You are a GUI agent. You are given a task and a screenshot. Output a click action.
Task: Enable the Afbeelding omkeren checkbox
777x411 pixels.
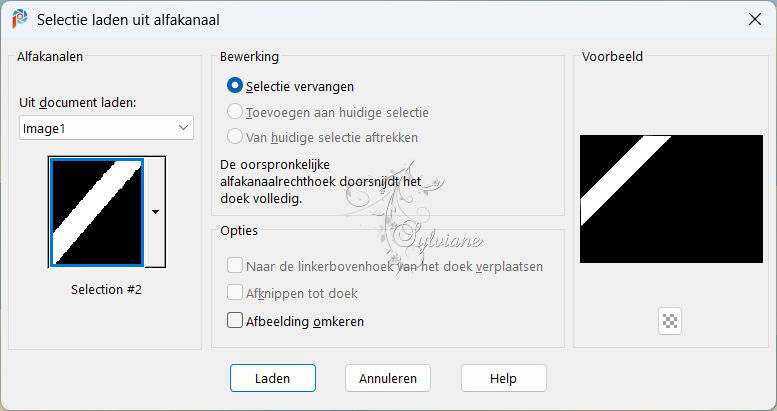(x=234, y=321)
